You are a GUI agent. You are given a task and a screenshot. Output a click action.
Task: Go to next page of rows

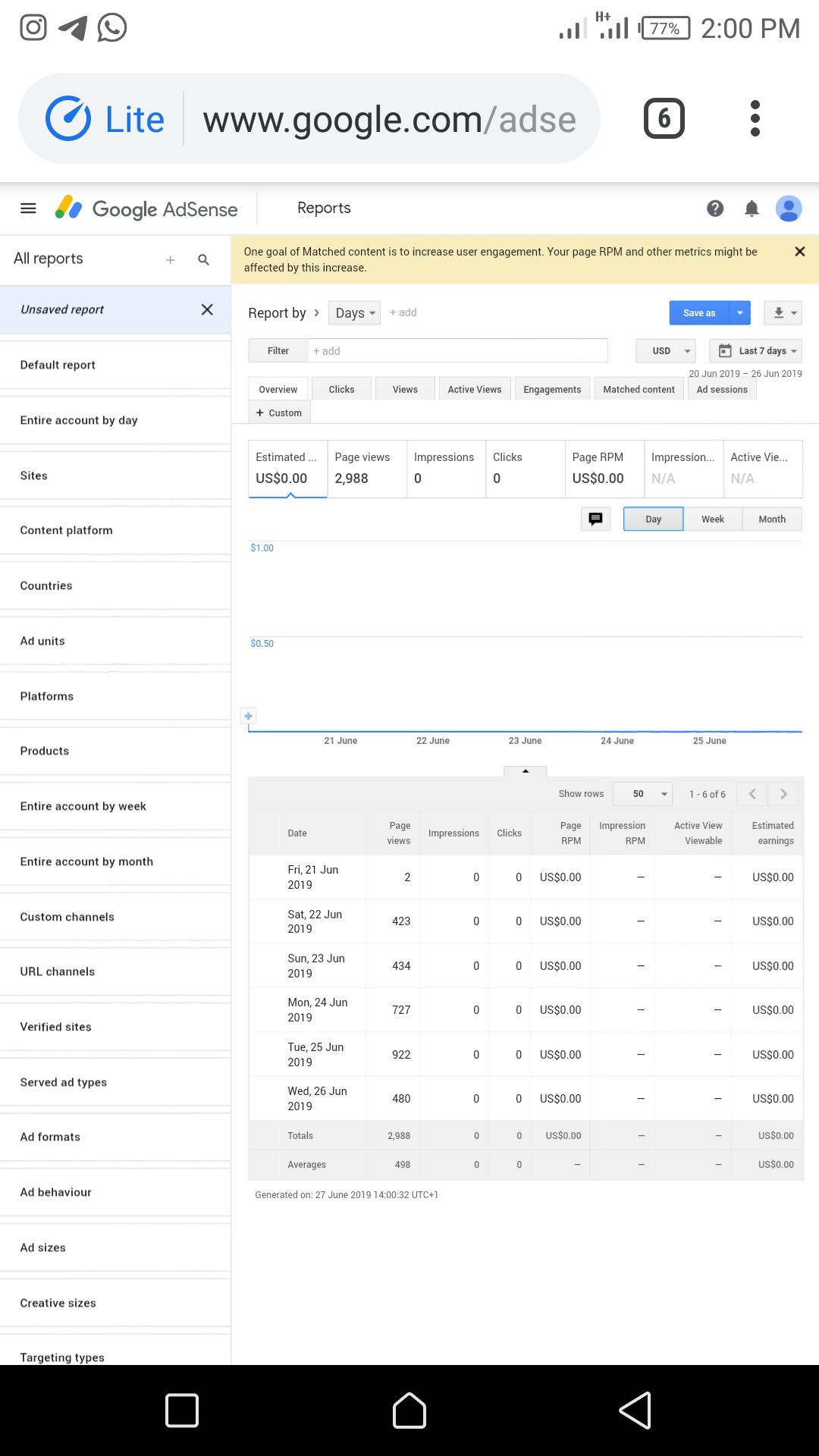[783, 794]
